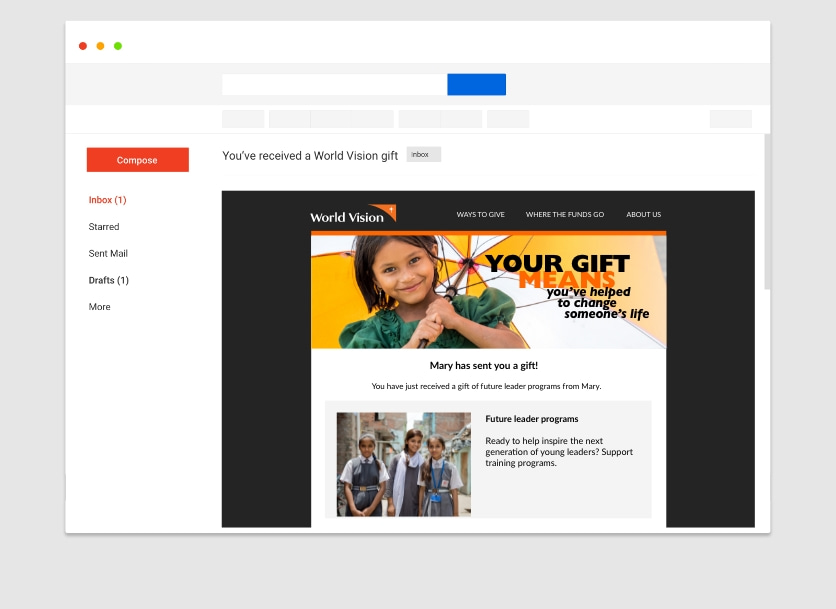Image resolution: width=836 pixels, height=609 pixels.
Task: Click the email subject You've received a World Vision gift
Action: click(x=310, y=156)
